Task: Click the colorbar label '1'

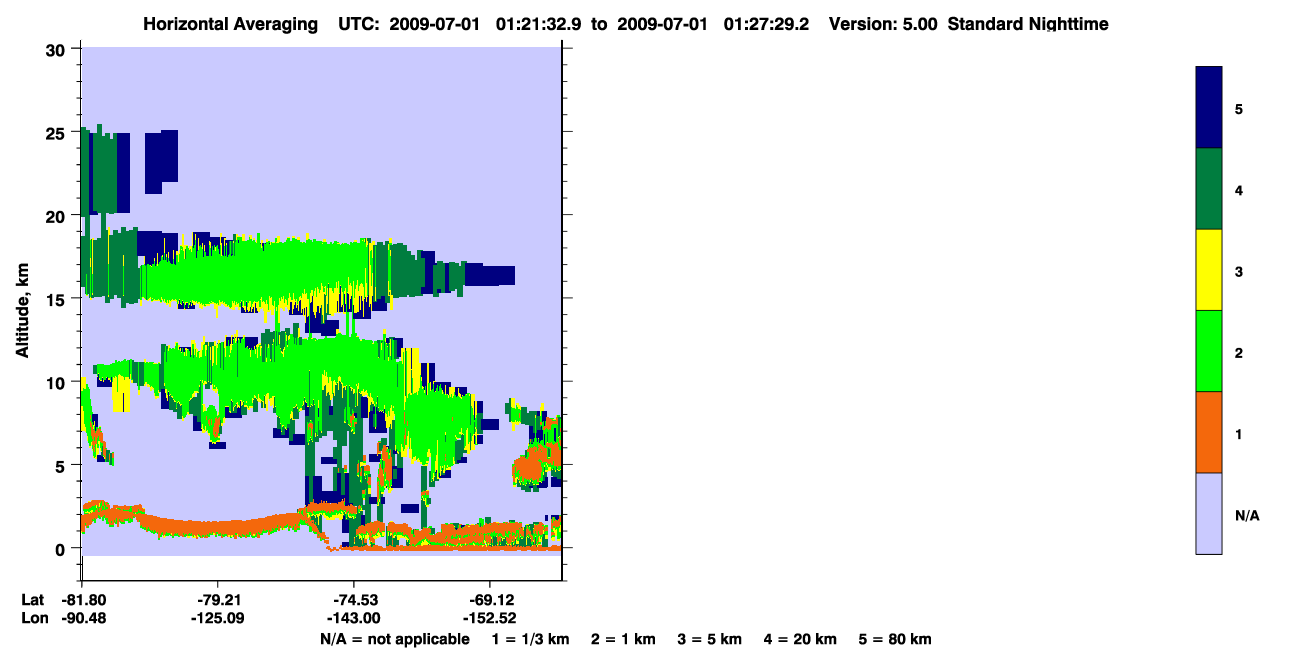Action: point(1239,434)
